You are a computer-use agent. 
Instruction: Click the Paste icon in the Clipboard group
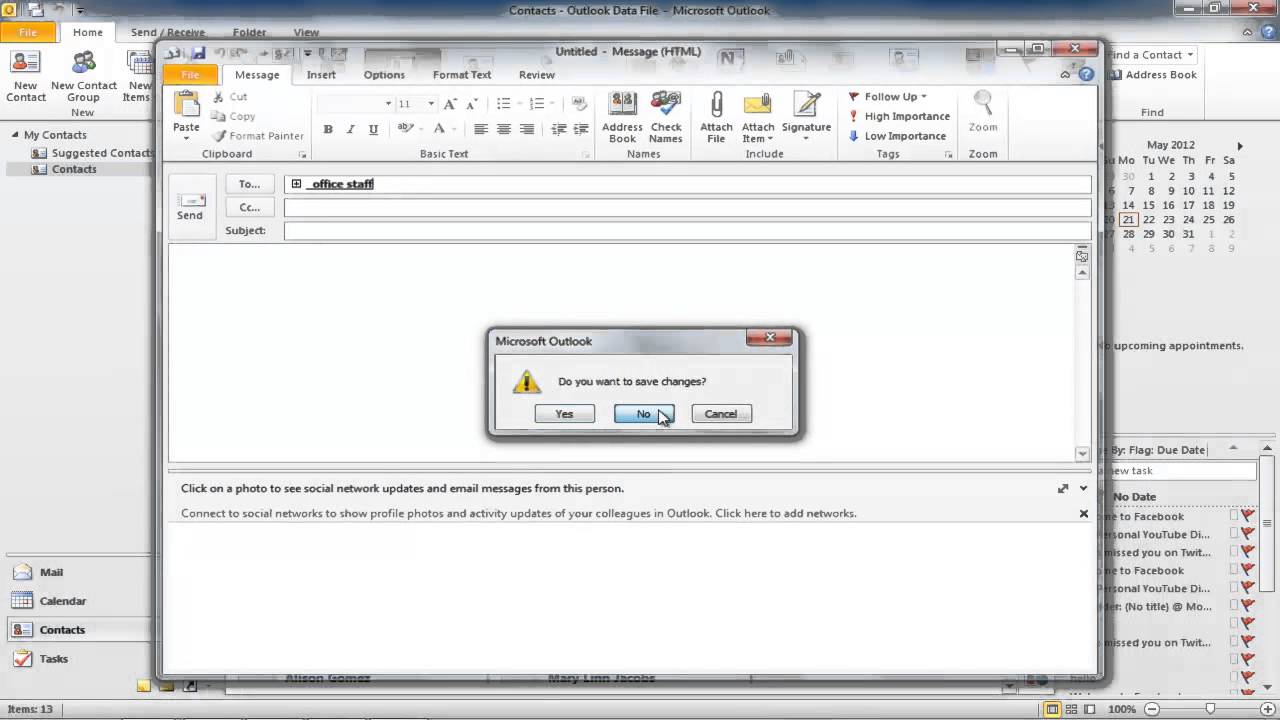[x=186, y=103]
